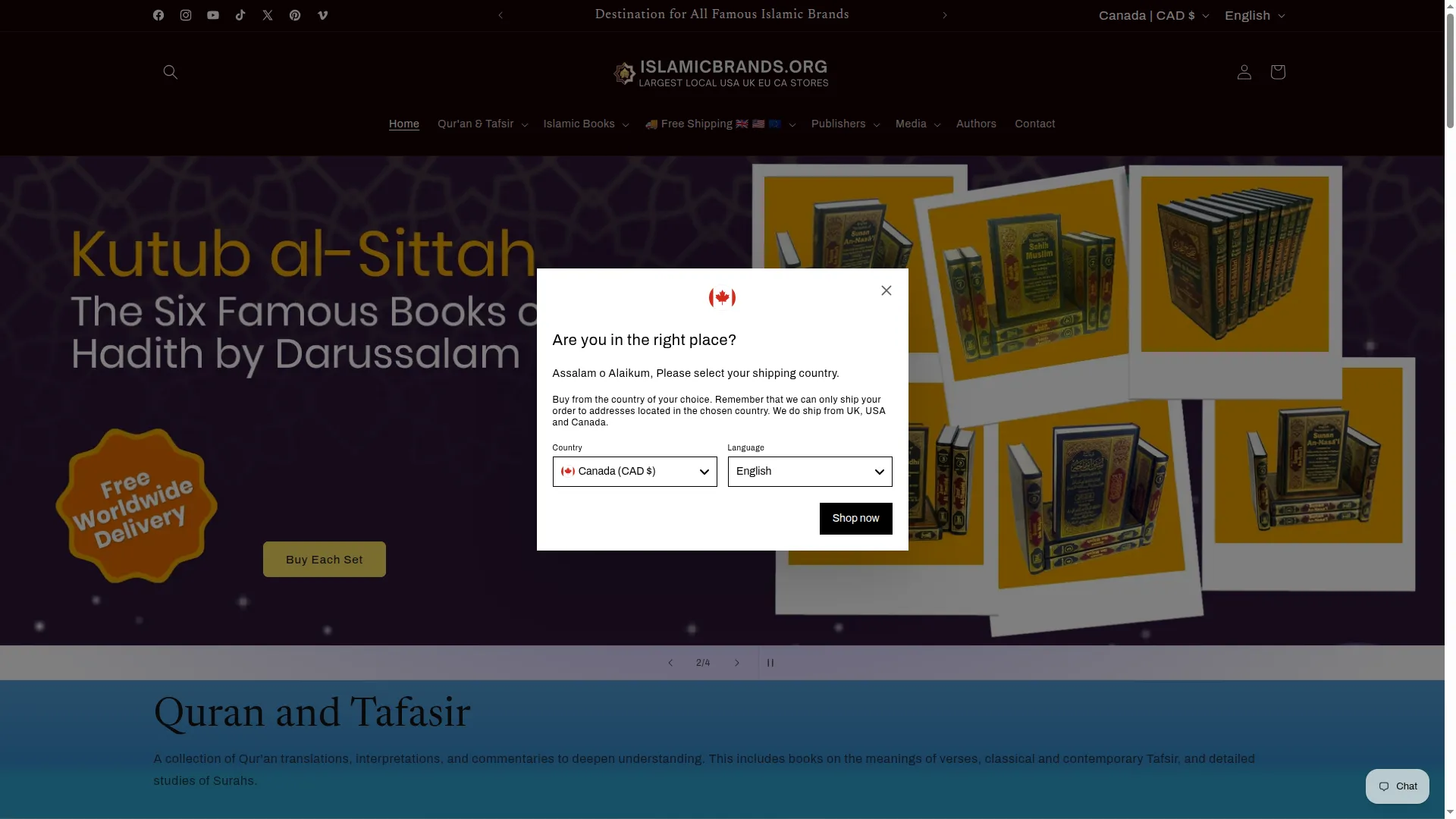Screen dimensions: 1456x819
Task: Show previous announcement bar message
Action: (x=500, y=15)
